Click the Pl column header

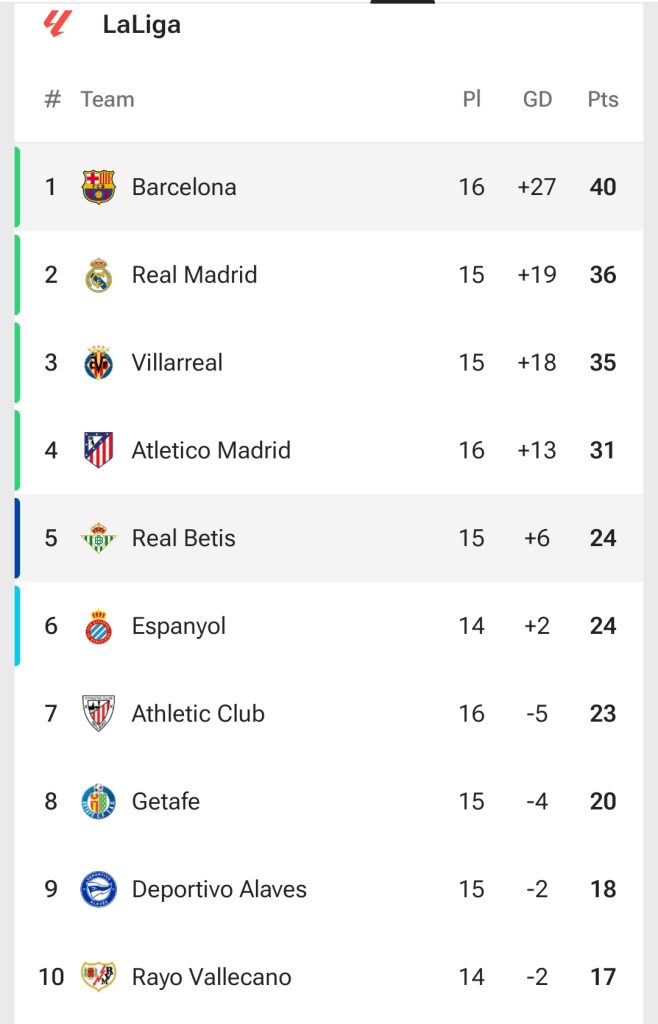coord(472,99)
